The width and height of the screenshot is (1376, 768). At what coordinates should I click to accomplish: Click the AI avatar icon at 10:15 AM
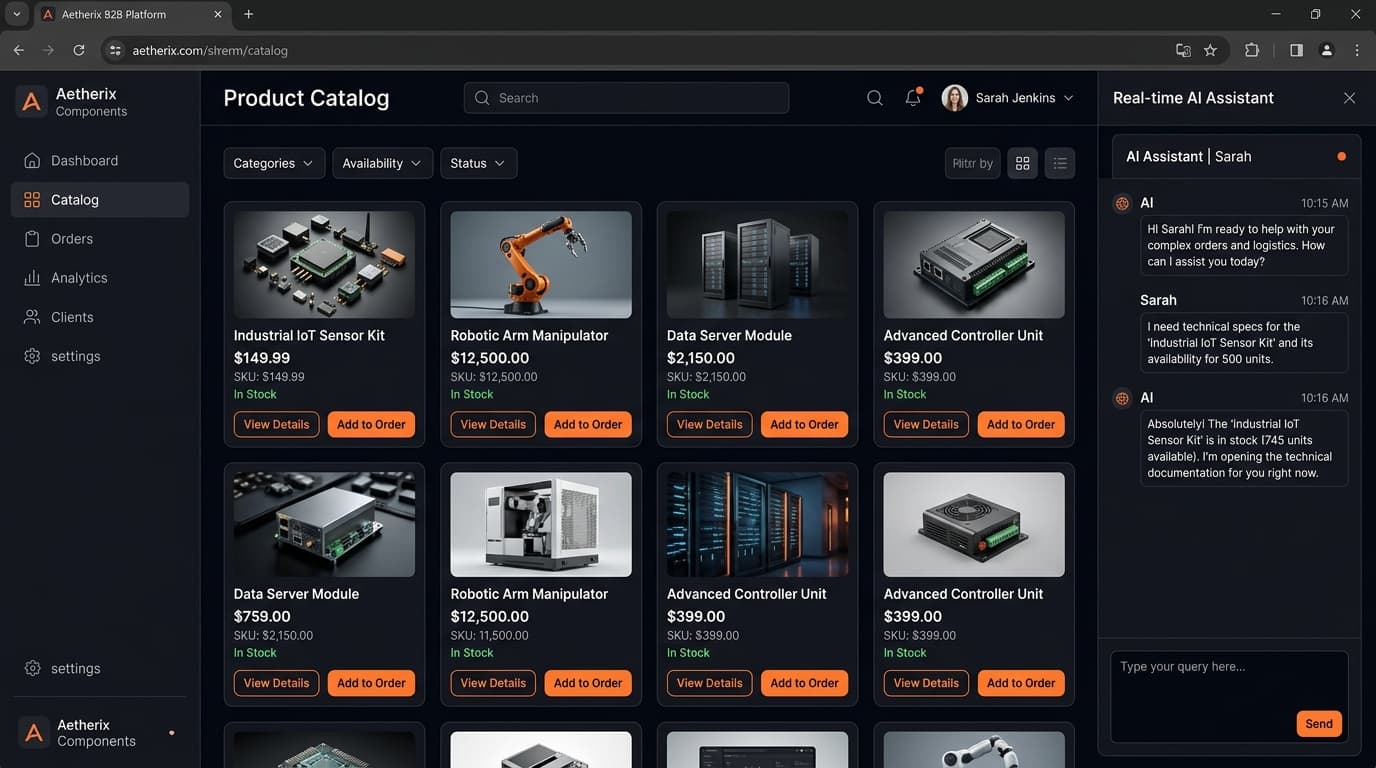[x=1122, y=203]
